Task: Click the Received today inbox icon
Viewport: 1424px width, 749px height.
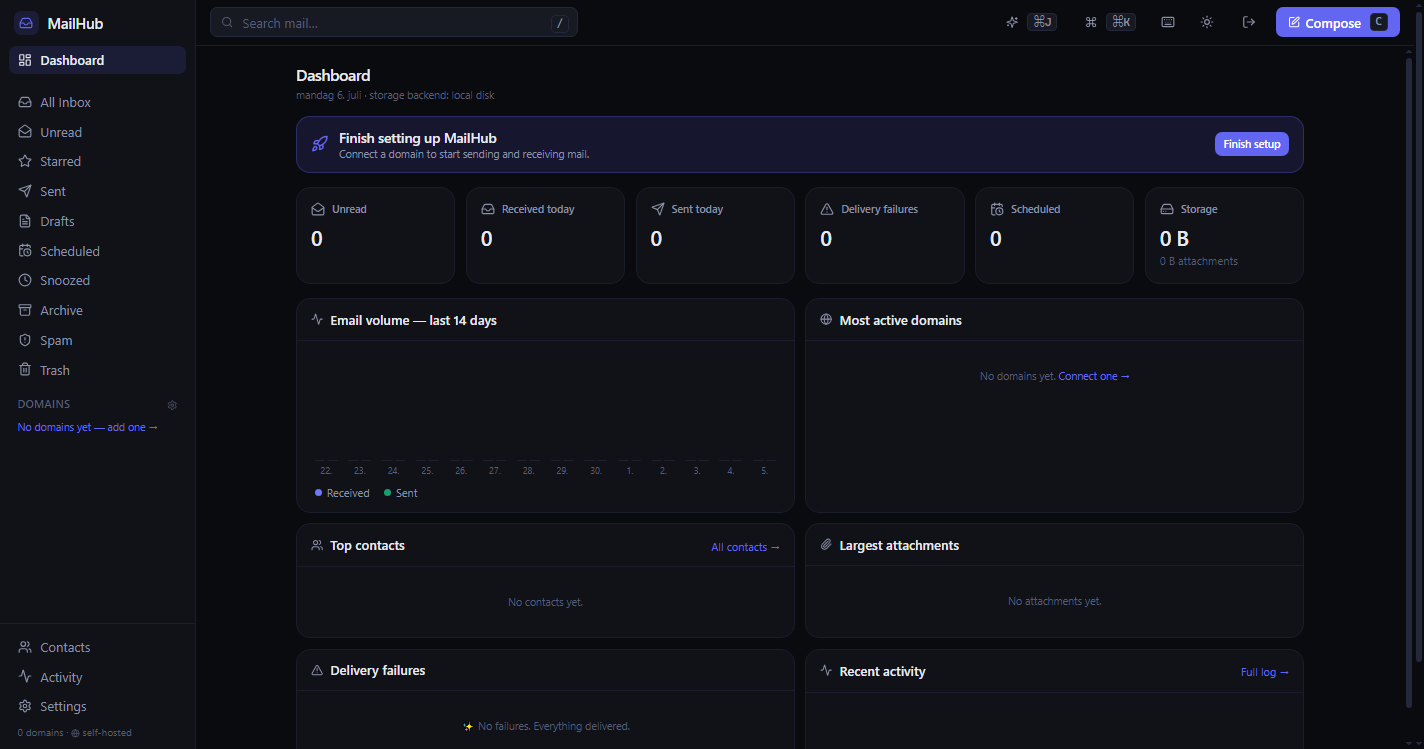Action: click(x=488, y=209)
